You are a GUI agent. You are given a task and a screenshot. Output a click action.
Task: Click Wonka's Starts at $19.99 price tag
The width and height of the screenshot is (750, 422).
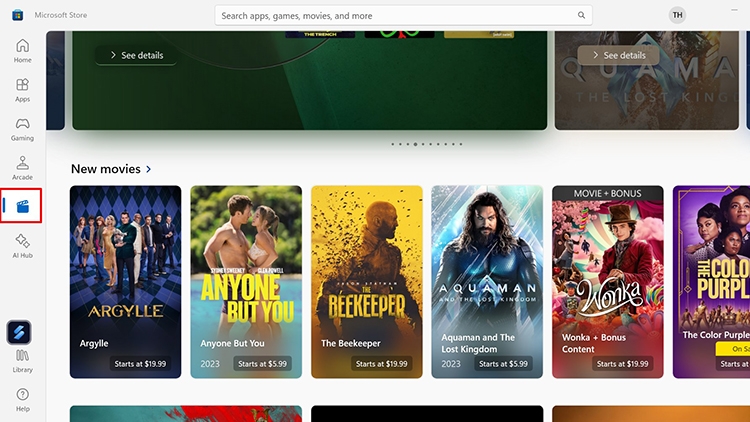(x=622, y=364)
